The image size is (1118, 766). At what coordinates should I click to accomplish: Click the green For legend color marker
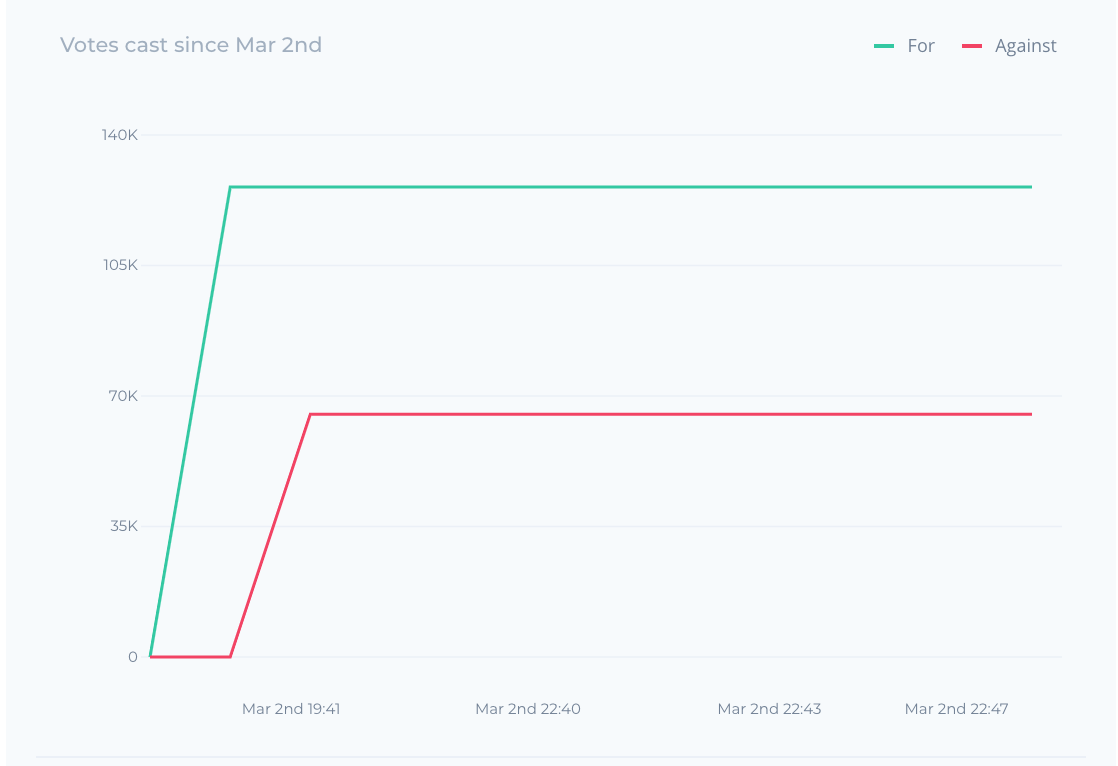(x=884, y=46)
